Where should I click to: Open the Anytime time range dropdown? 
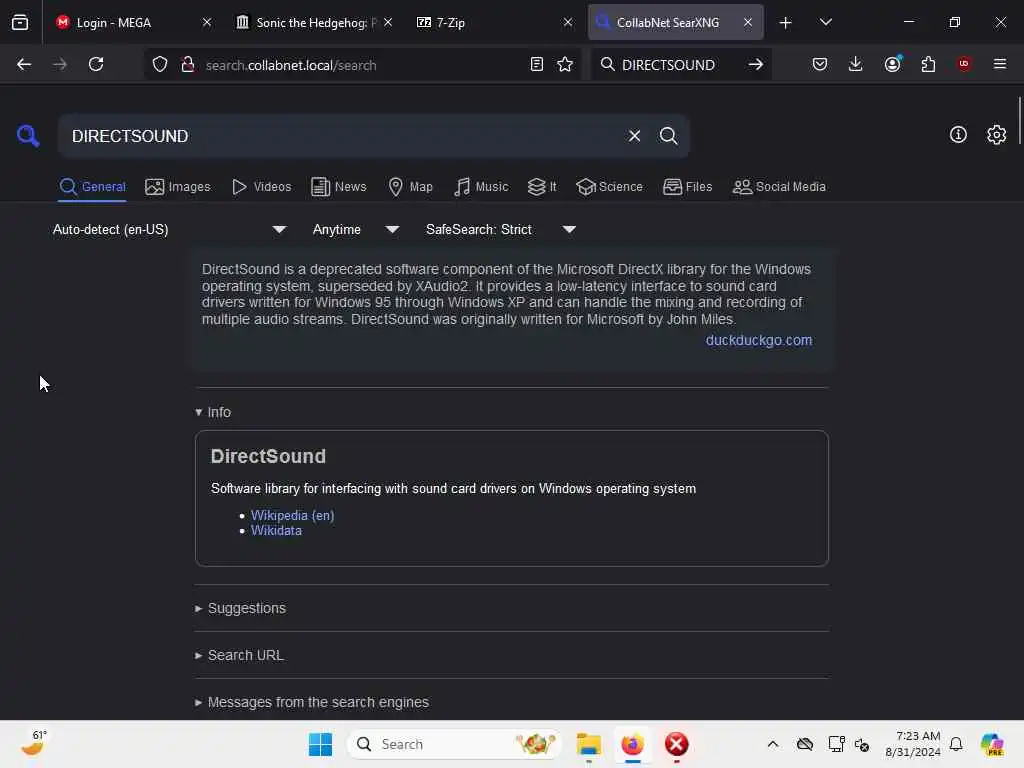point(356,229)
